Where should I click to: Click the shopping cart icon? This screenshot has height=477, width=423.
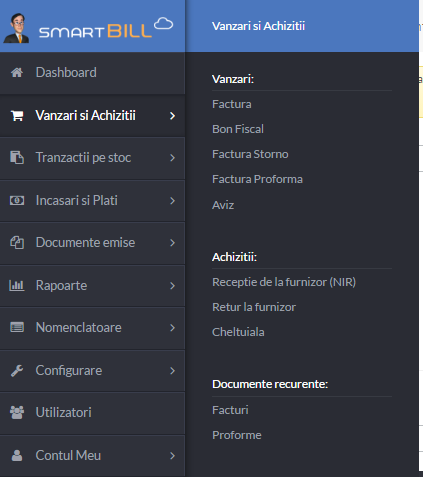(x=17, y=116)
